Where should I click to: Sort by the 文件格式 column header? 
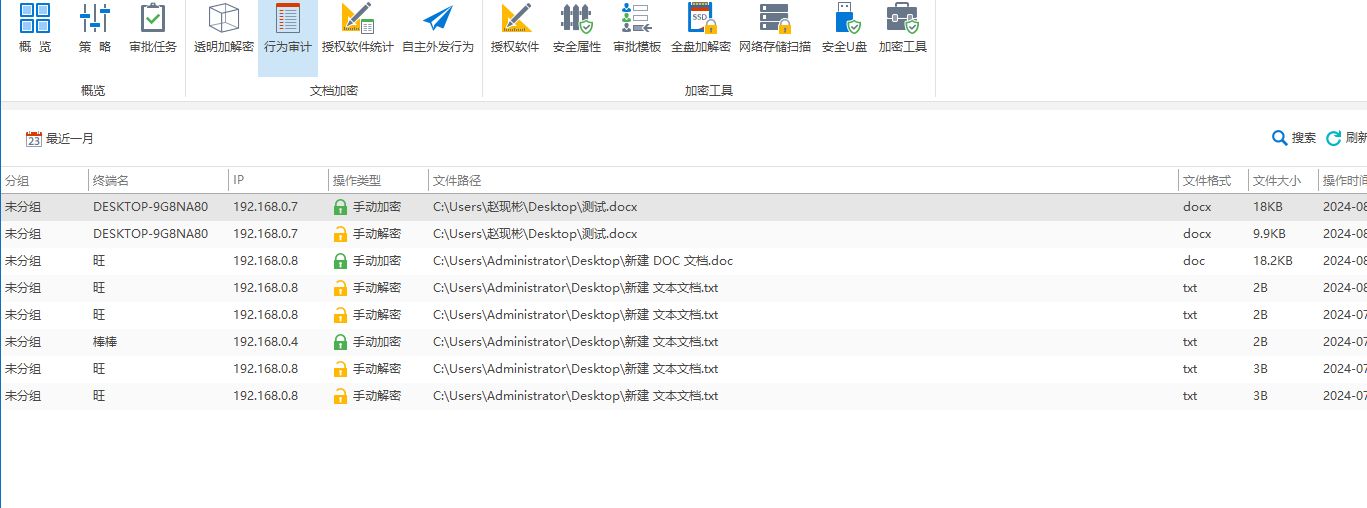tap(1207, 181)
